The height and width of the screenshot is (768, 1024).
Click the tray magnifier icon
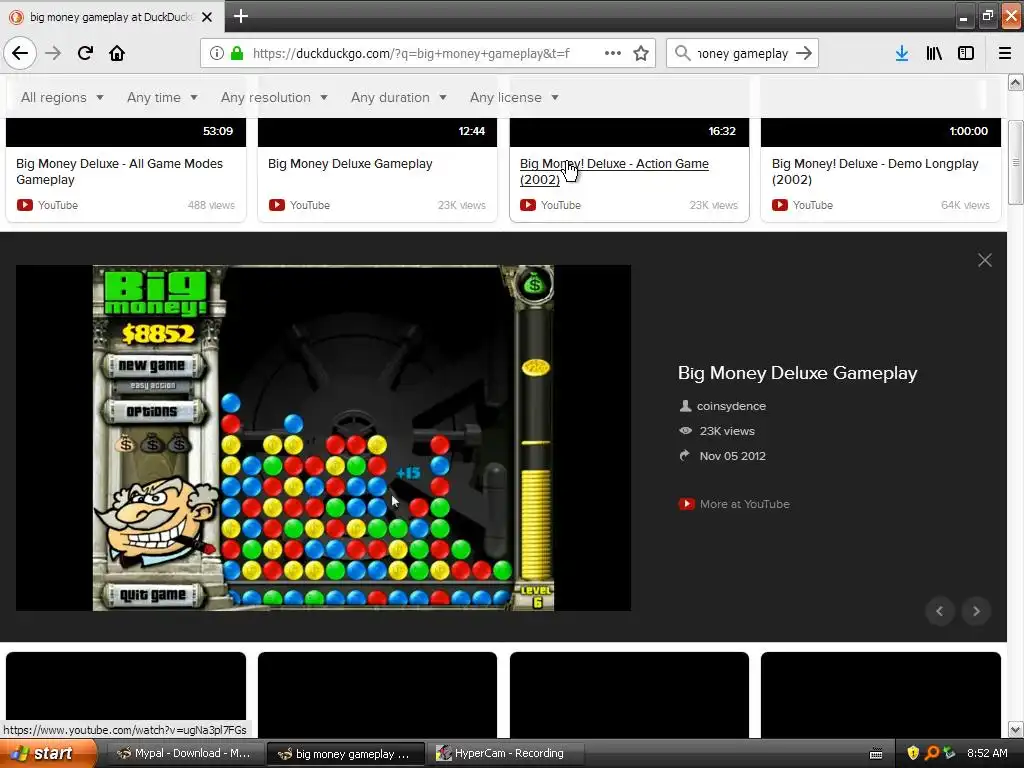[932, 753]
